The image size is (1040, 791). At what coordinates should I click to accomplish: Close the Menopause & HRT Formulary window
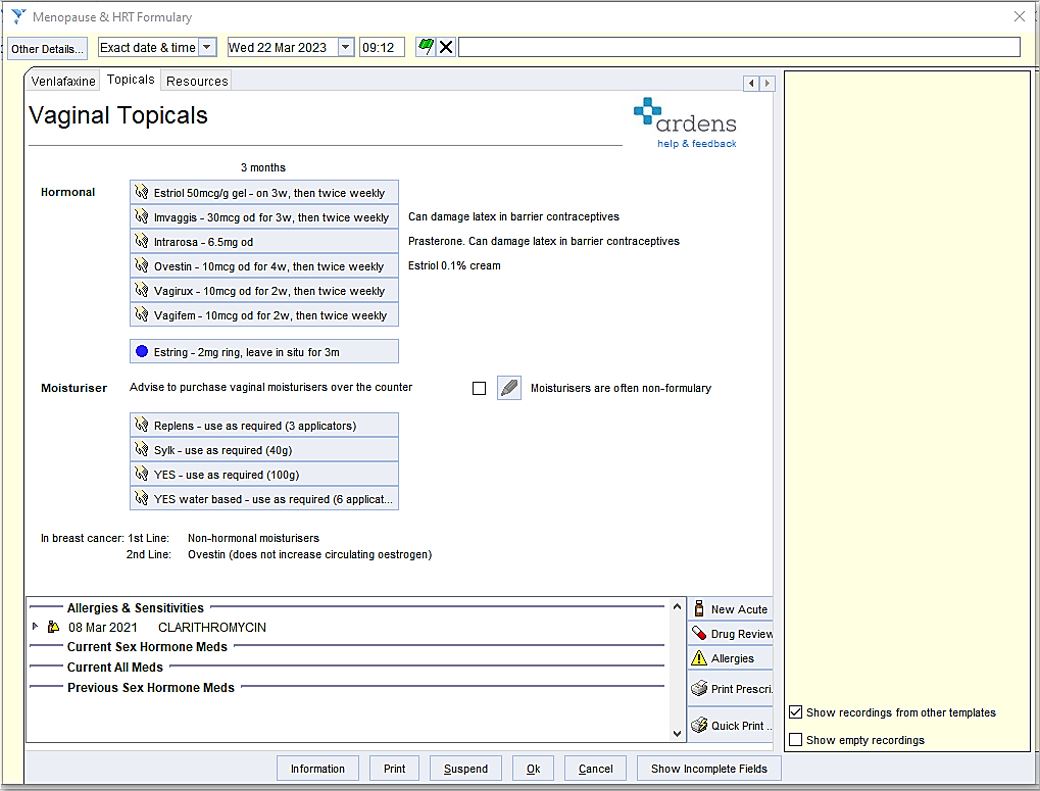point(1019,16)
